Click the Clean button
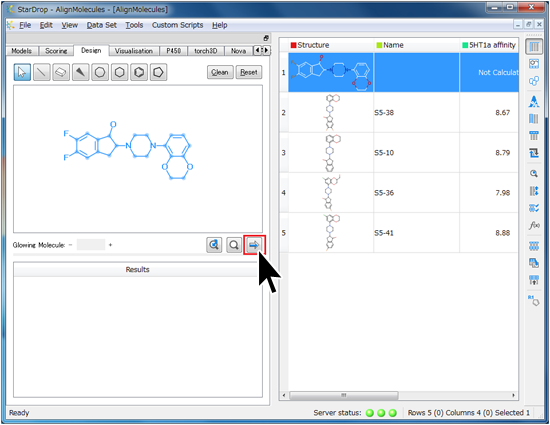This screenshot has height=425, width=550. point(220,72)
